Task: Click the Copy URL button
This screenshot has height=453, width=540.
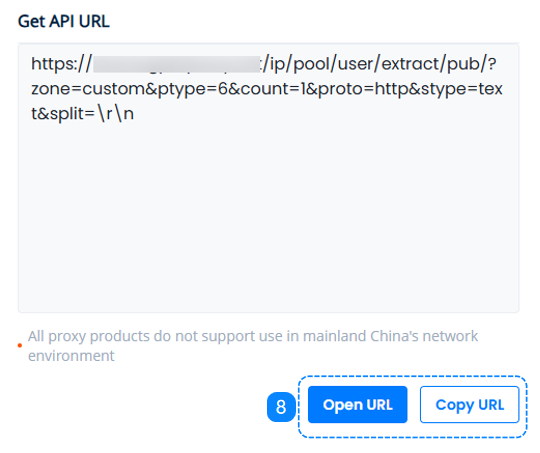Action: click(x=469, y=404)
